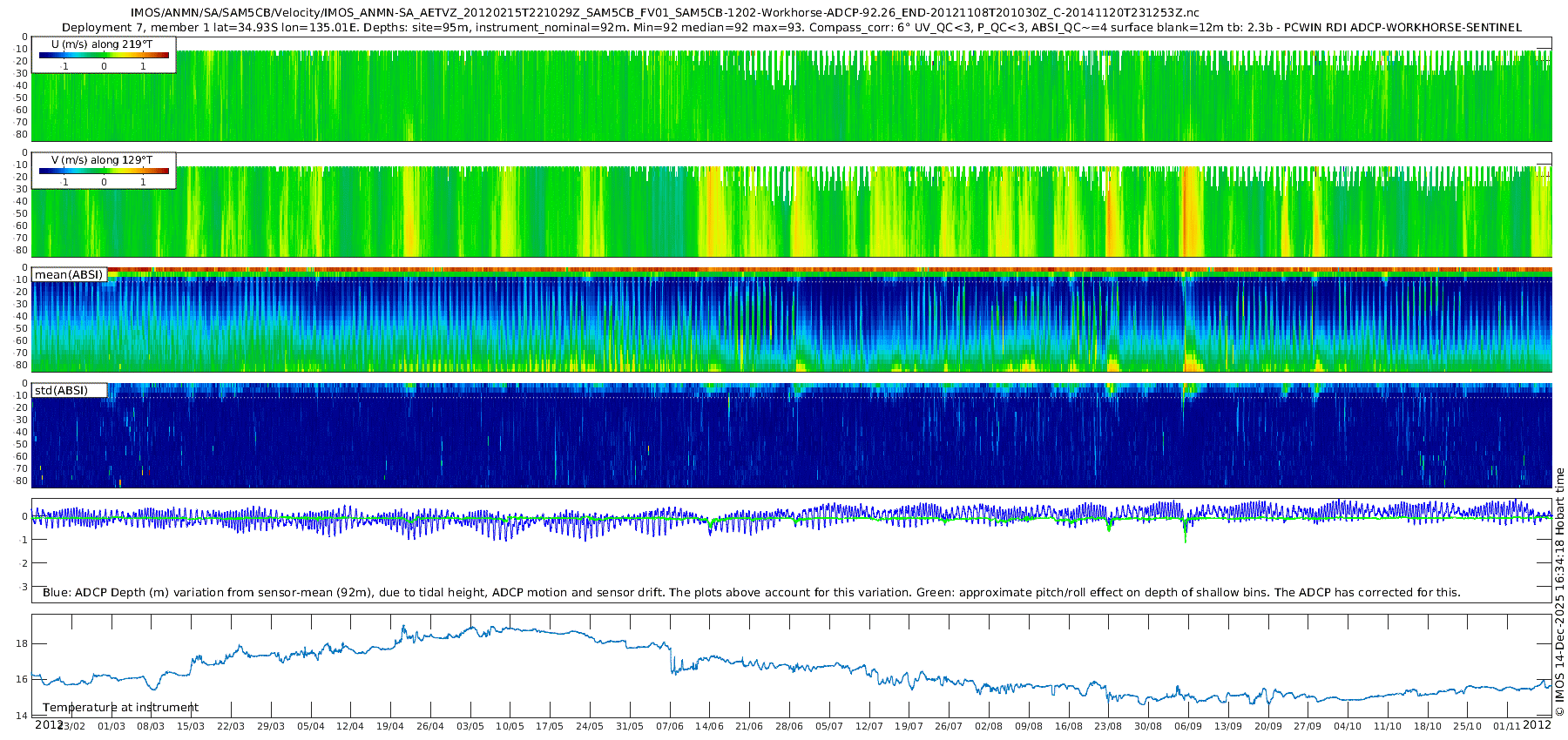
Task: Click the 18 tick on temperature axis
Action: coord(22,643)
